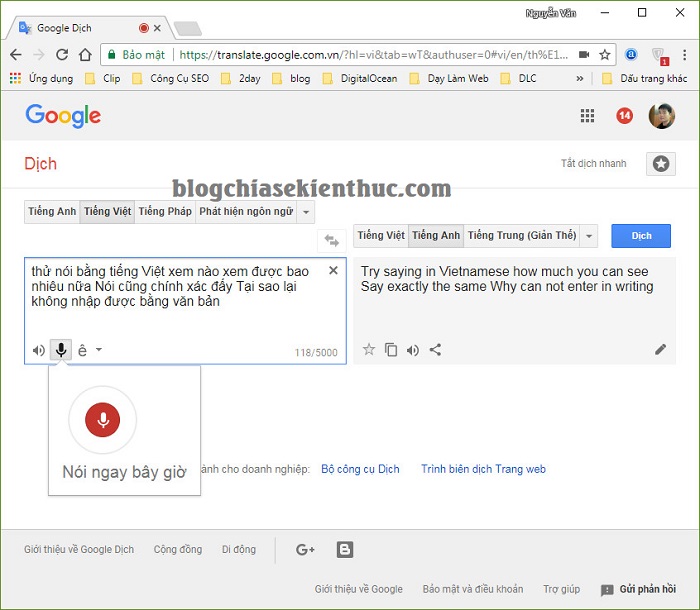Image resolution: width=700 pixels, height=610 pixels.
Task: Expand target language list dropdown
Action: [x=589, y=236]
